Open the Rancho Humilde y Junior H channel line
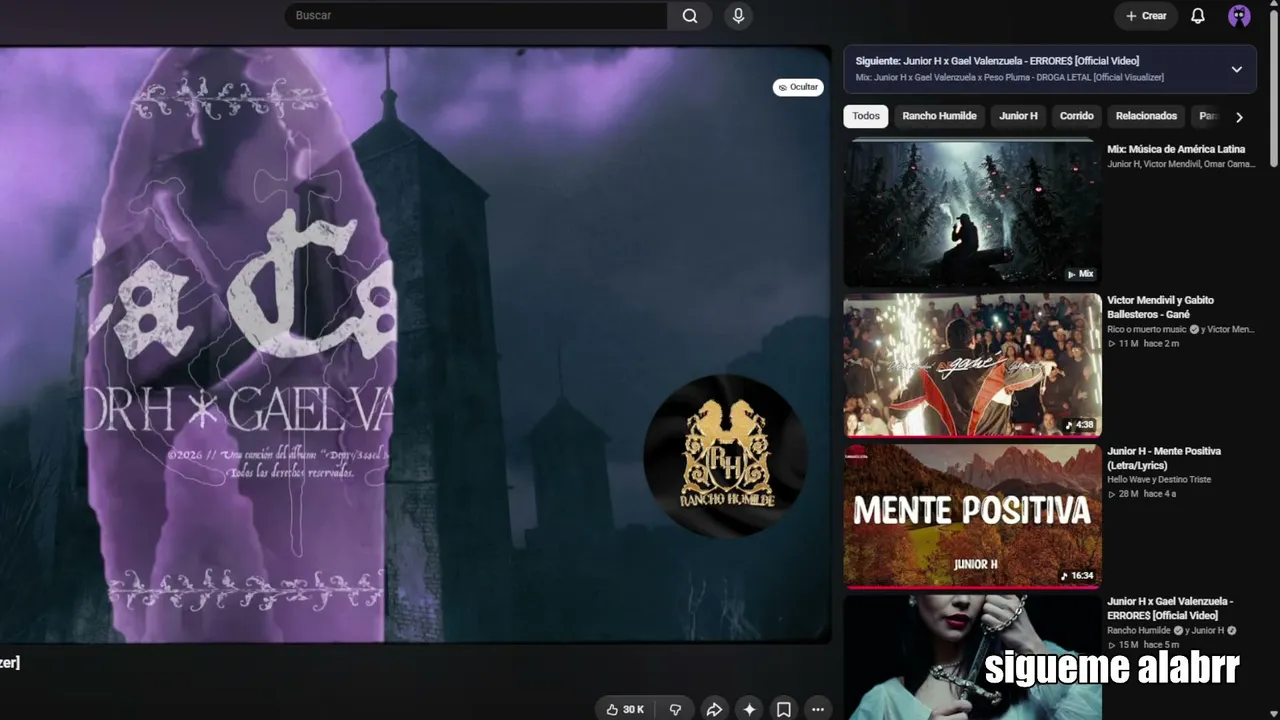The width and height of the screenshot is (1280, 720). pos(1172,630)
